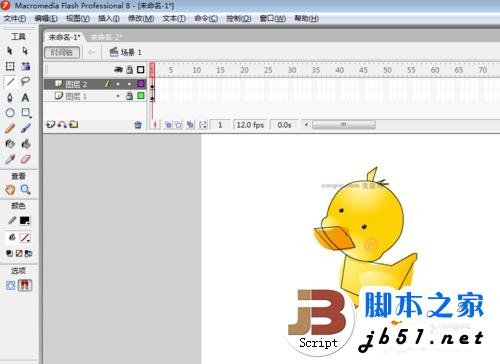Click the Add Motion Guide icon
The image size is (500, 364).
(x=62, y=125)
